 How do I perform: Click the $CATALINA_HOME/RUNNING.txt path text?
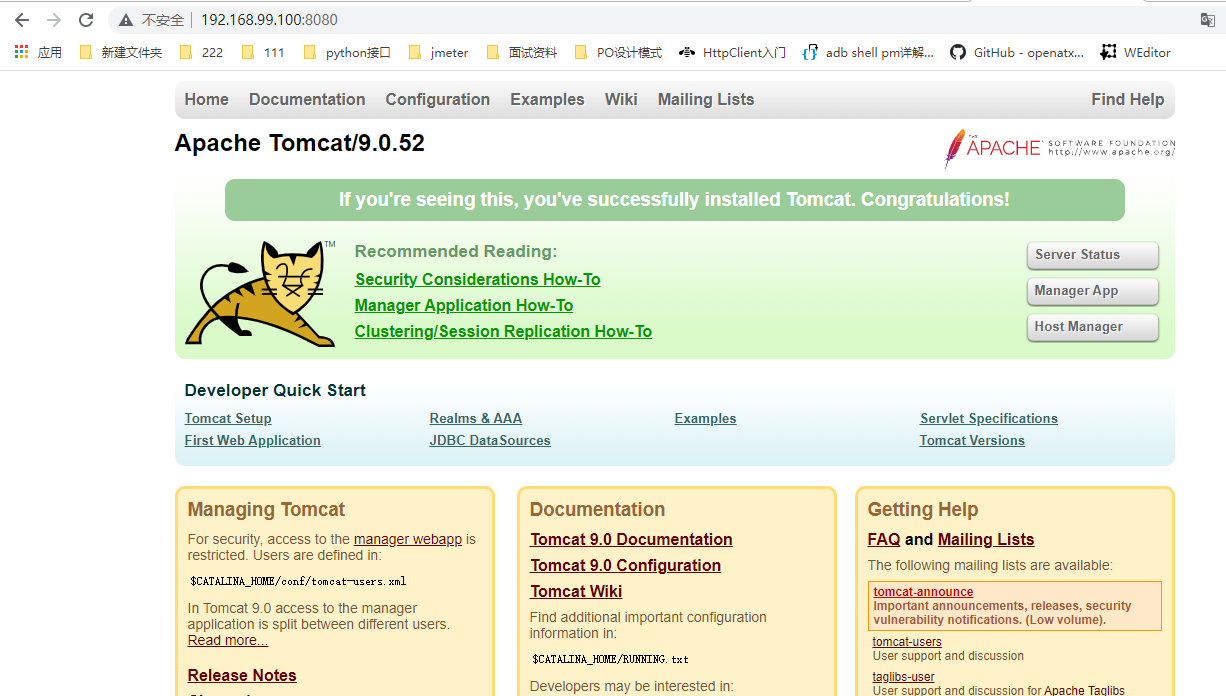610,660
